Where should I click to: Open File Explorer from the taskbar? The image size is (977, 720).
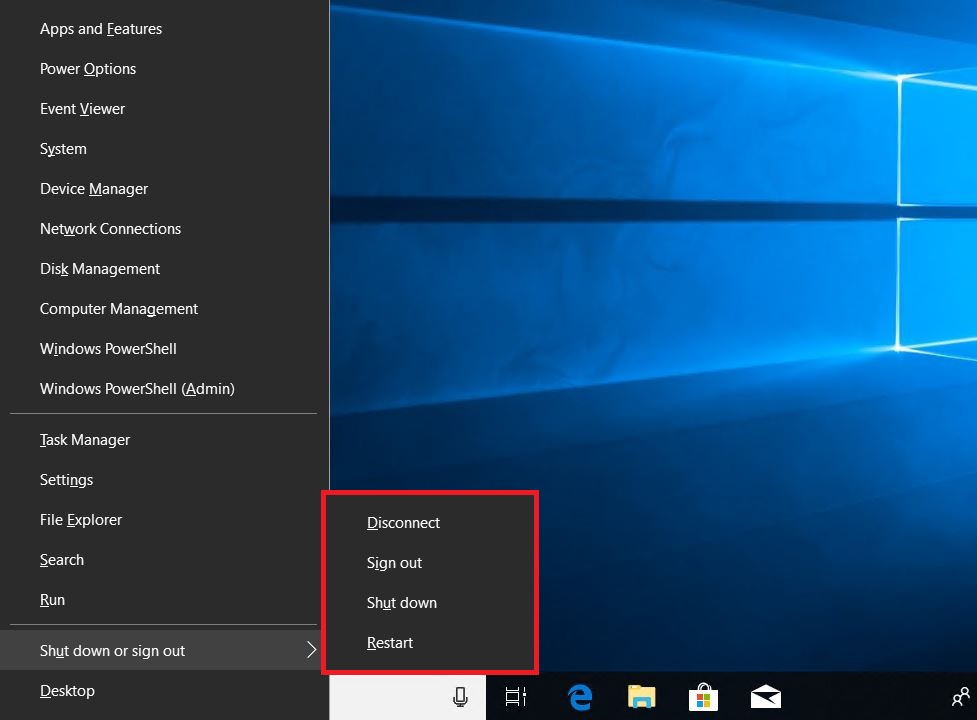(x=641, y=697)
